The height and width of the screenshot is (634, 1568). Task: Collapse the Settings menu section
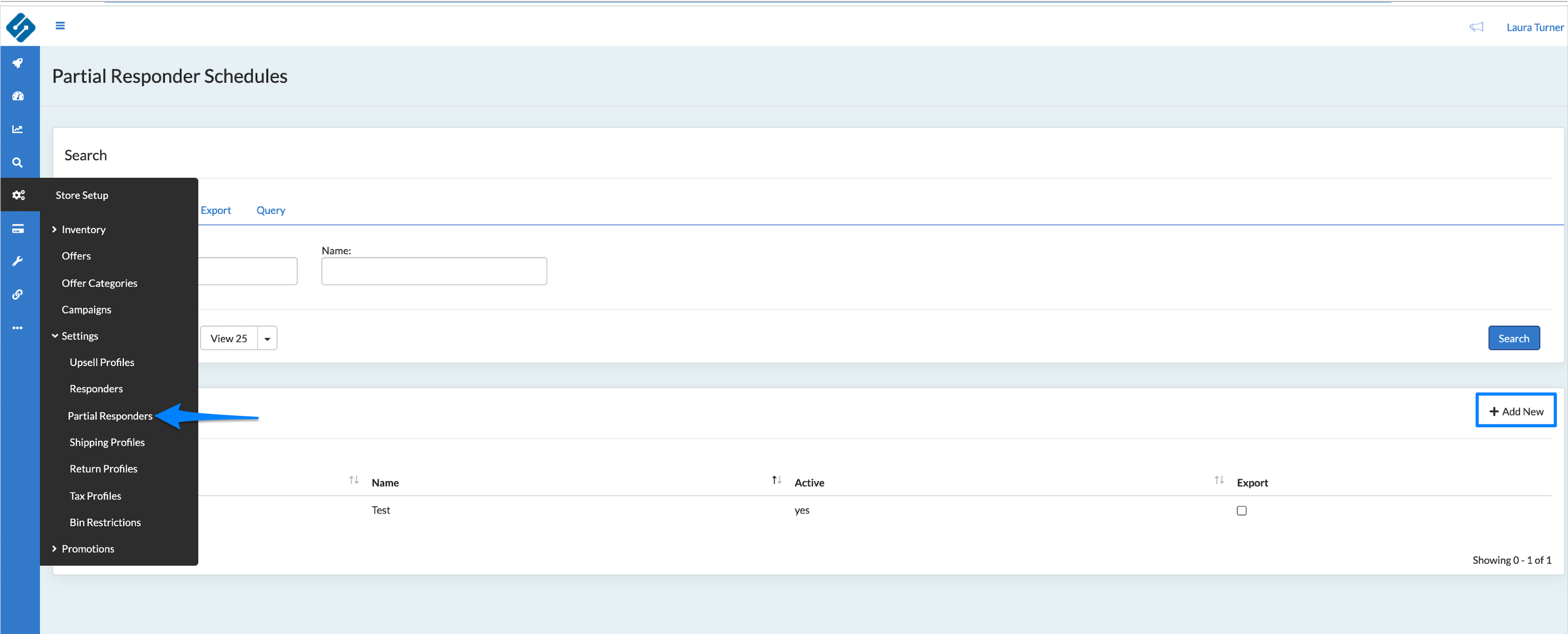point(79,336)
